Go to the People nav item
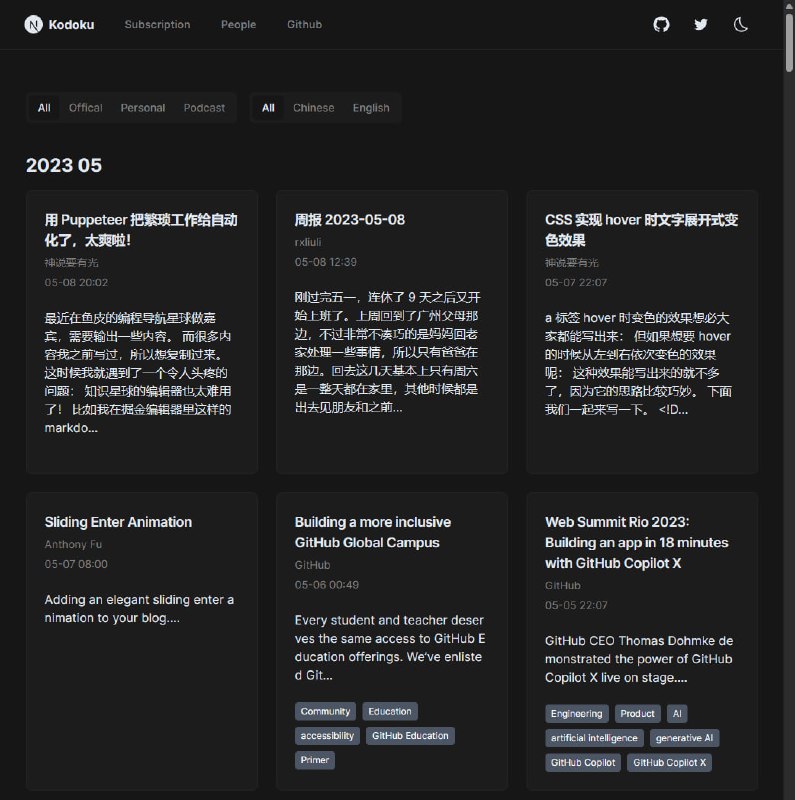Viewport: 795px width, 800px height. click(x=238, y=24)
